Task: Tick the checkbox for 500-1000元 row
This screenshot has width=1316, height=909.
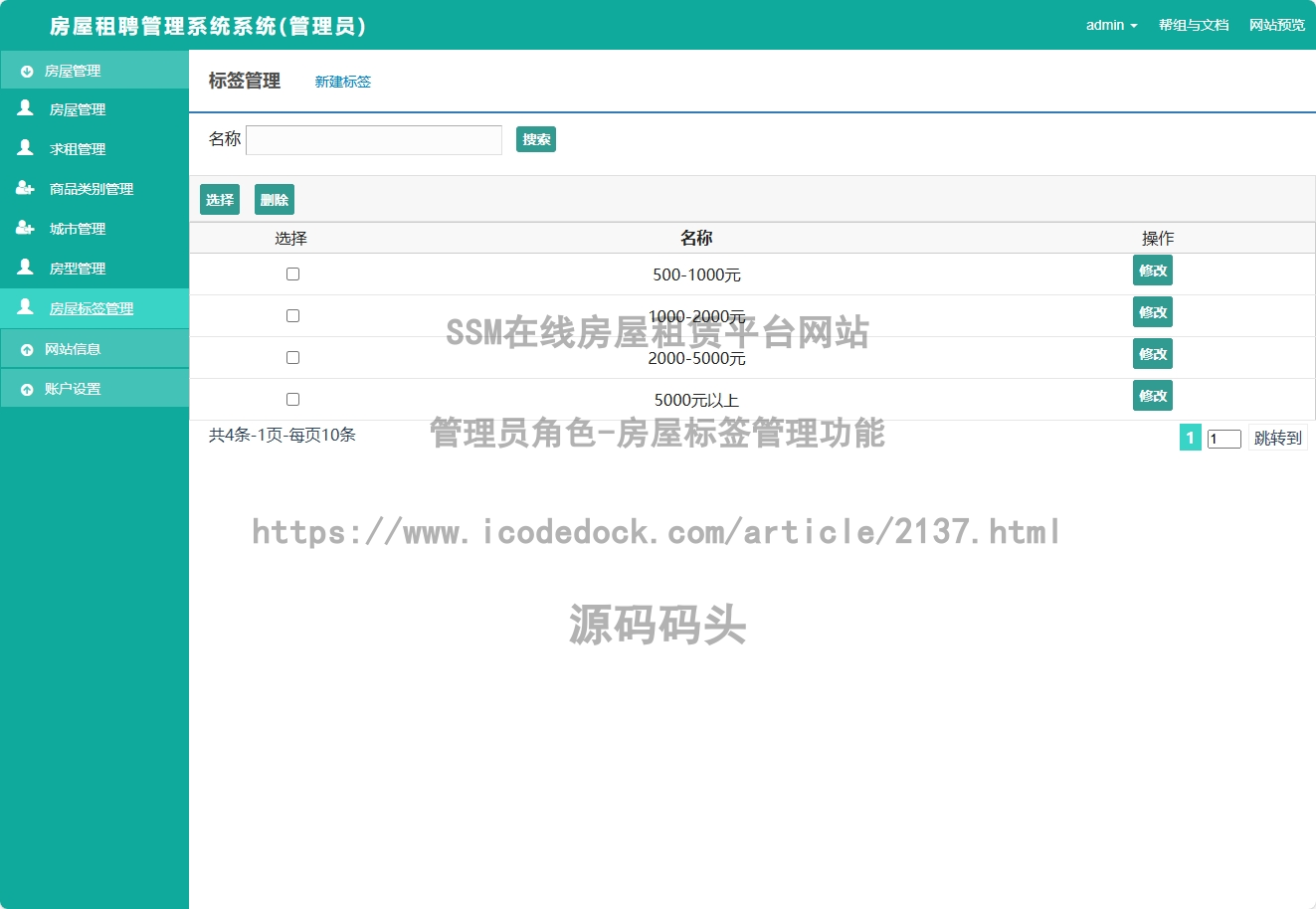Action: click(x=292, y=273)
